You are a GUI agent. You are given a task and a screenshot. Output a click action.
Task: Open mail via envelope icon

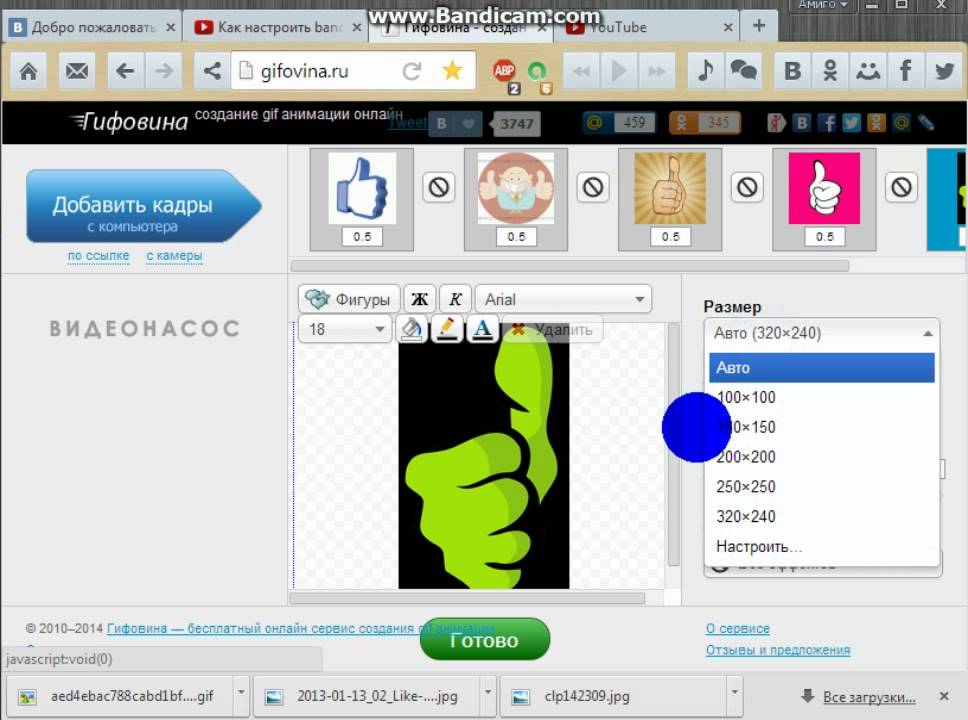point(77,71)
